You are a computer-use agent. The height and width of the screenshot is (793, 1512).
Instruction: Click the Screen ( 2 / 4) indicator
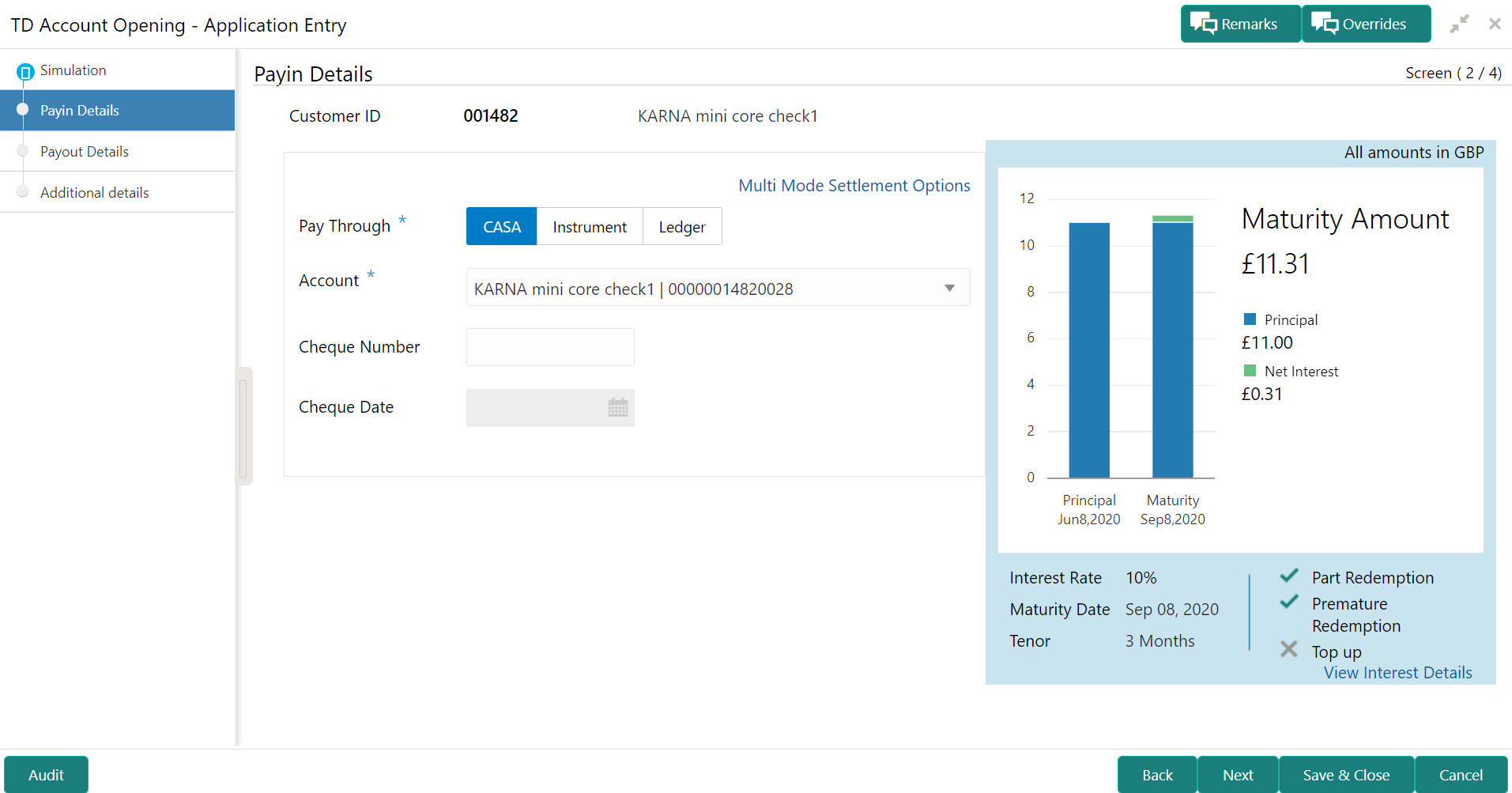click(x=1454, y=73)
